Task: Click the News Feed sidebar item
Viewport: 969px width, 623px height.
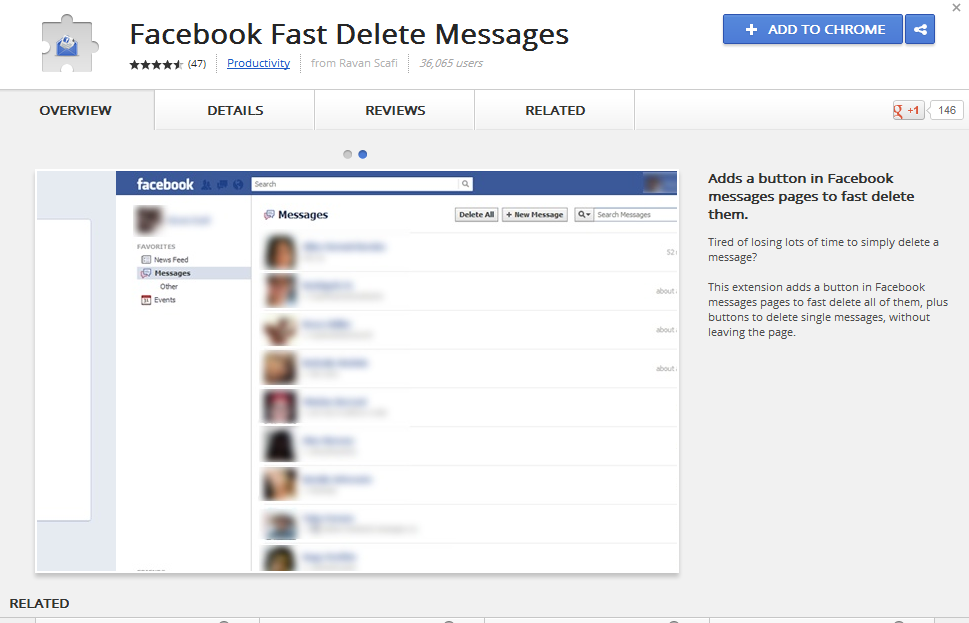Action: tap(171, 260)
